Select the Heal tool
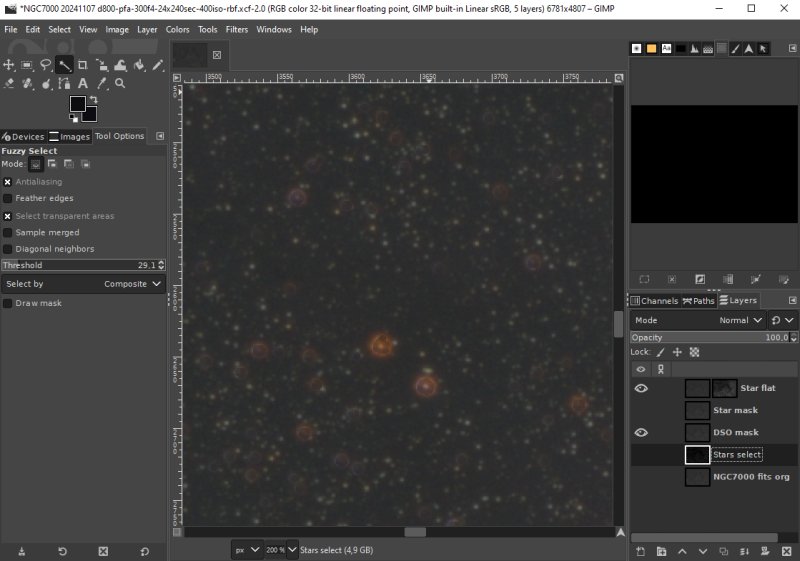 coord(27,83)
